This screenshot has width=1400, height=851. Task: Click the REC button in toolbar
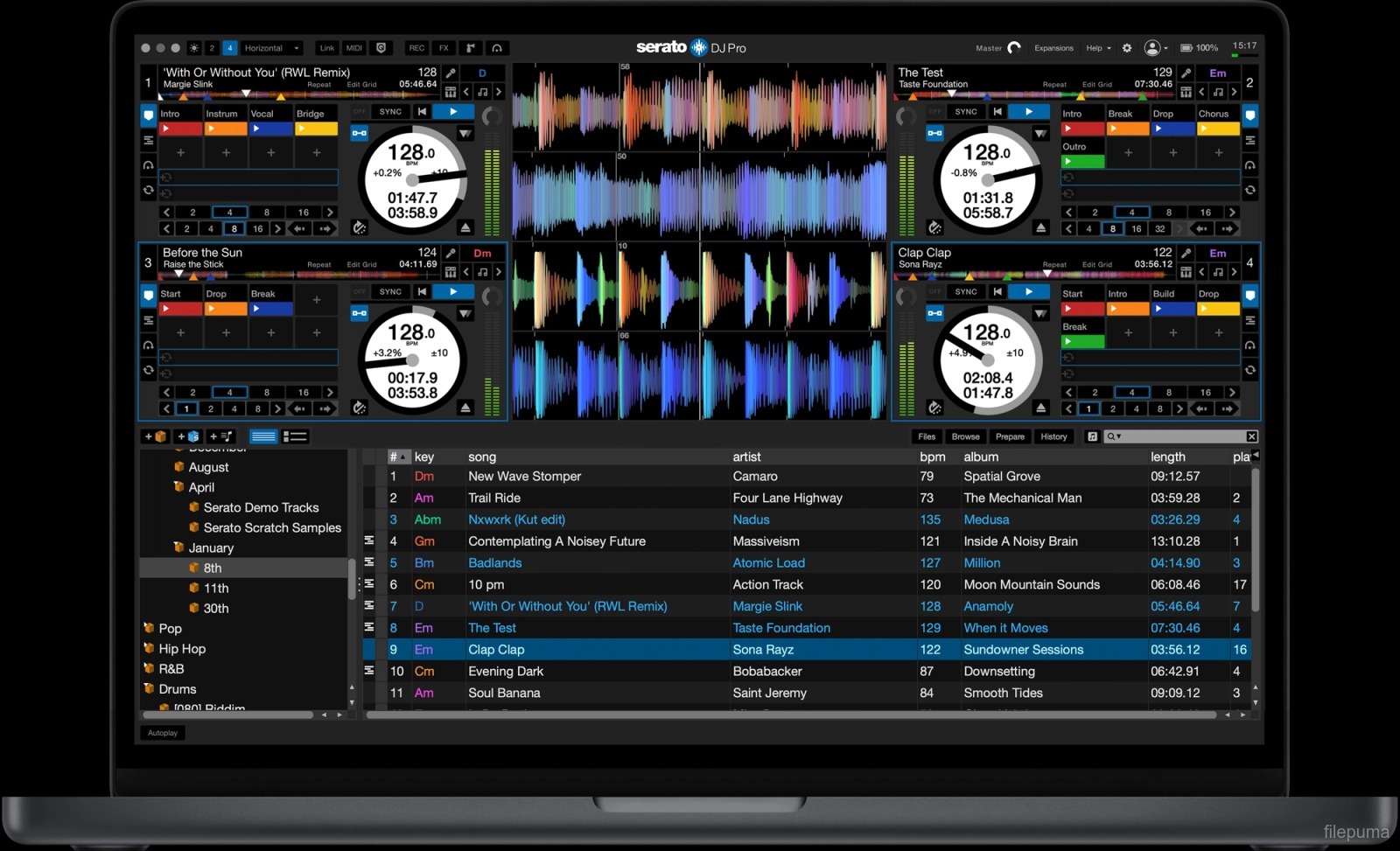point(416,48)
